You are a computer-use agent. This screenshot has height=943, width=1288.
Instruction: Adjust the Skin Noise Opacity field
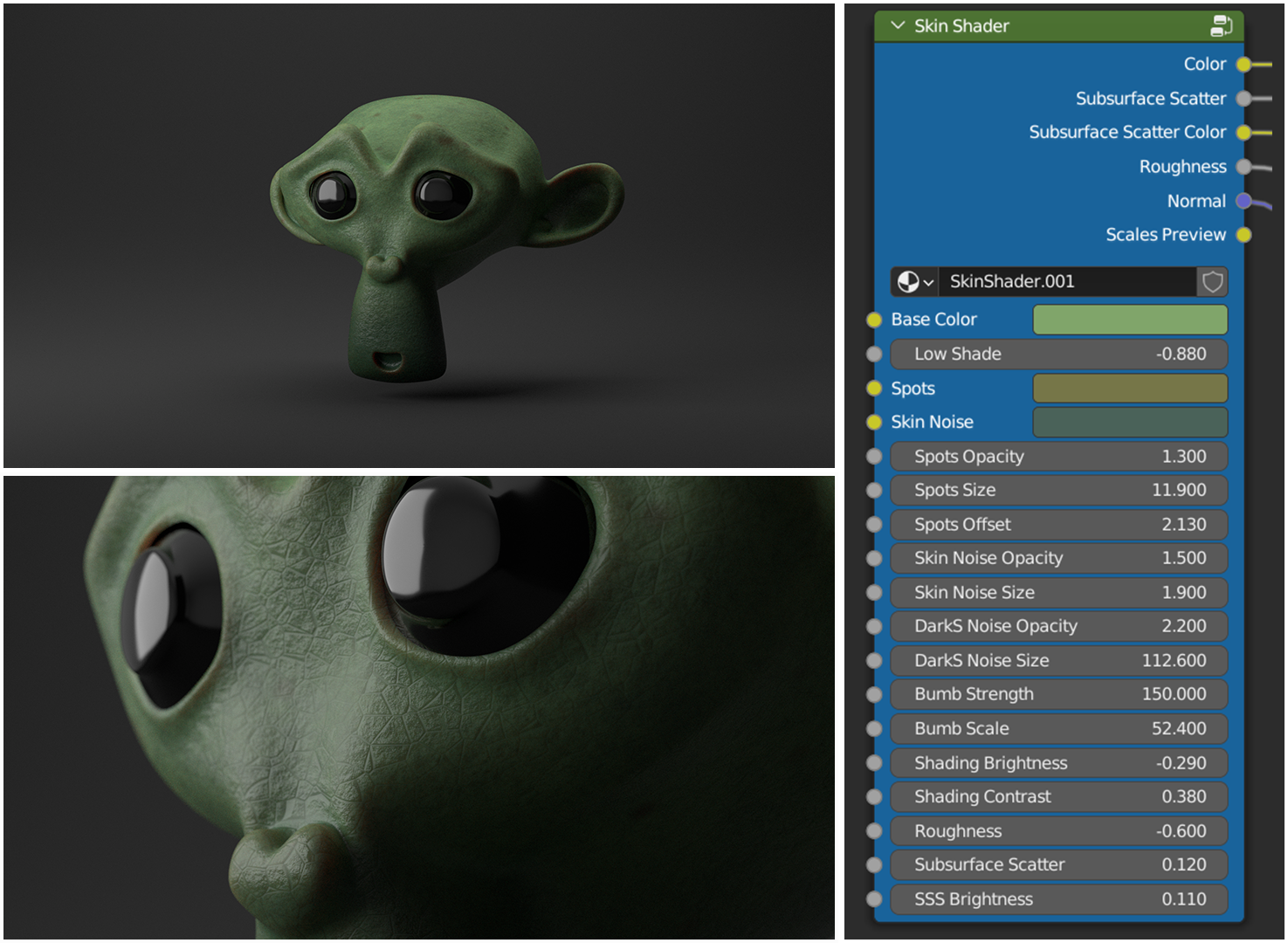[1059, 559]
